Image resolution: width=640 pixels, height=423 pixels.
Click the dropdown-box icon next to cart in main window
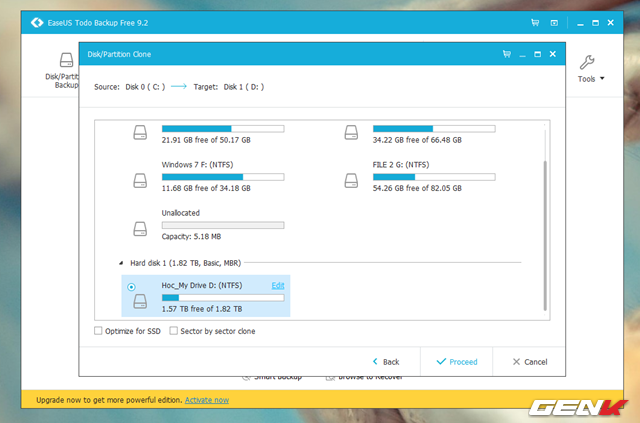pyautogui.click(x=554, y=23)
